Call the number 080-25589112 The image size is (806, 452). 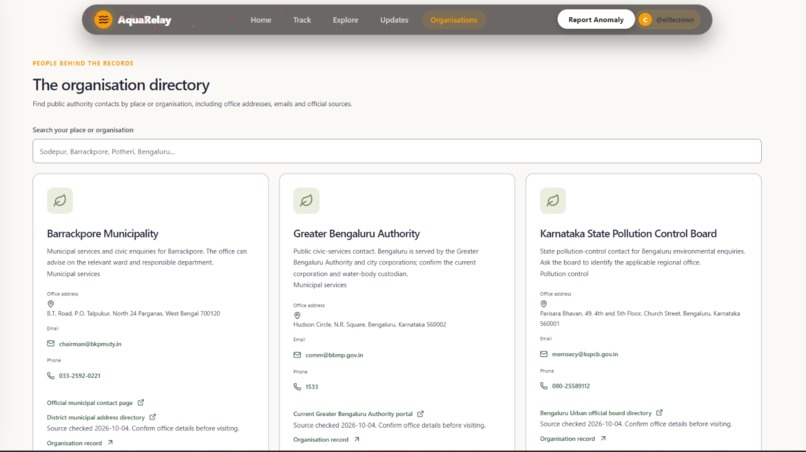[571, 386]
